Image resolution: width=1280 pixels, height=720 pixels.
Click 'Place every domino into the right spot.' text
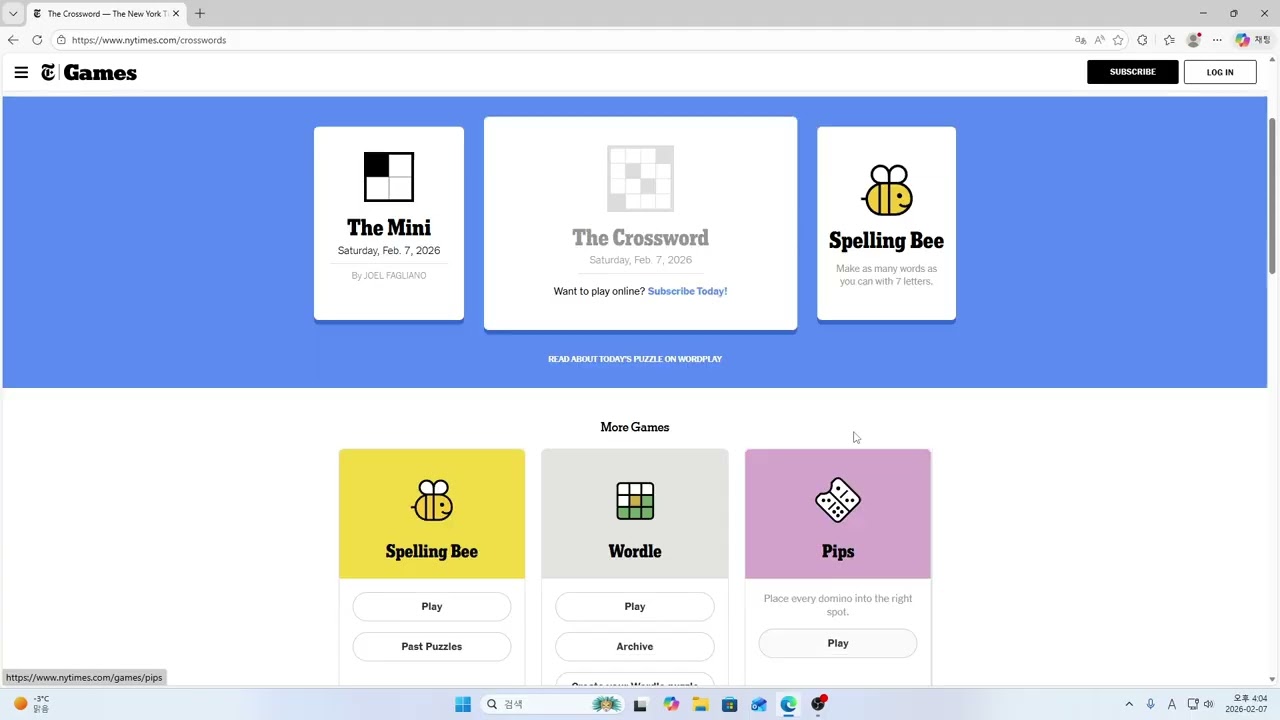(838, 605)
